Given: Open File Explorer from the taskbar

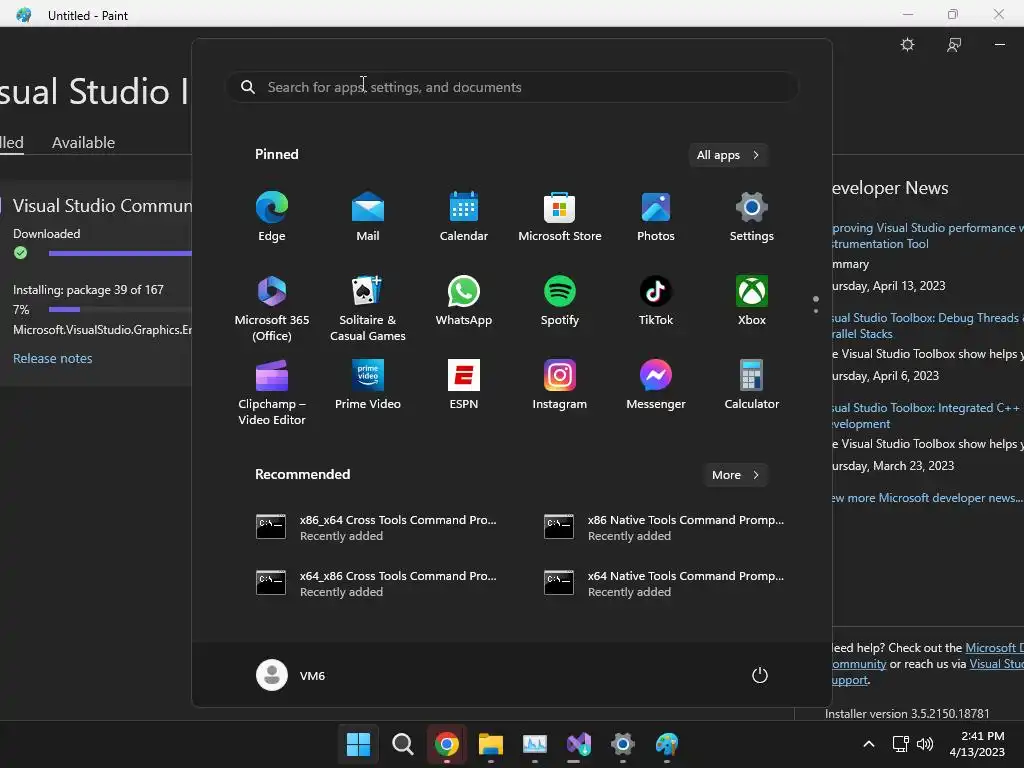Looking at the screenshot, I should coord(490,744).
